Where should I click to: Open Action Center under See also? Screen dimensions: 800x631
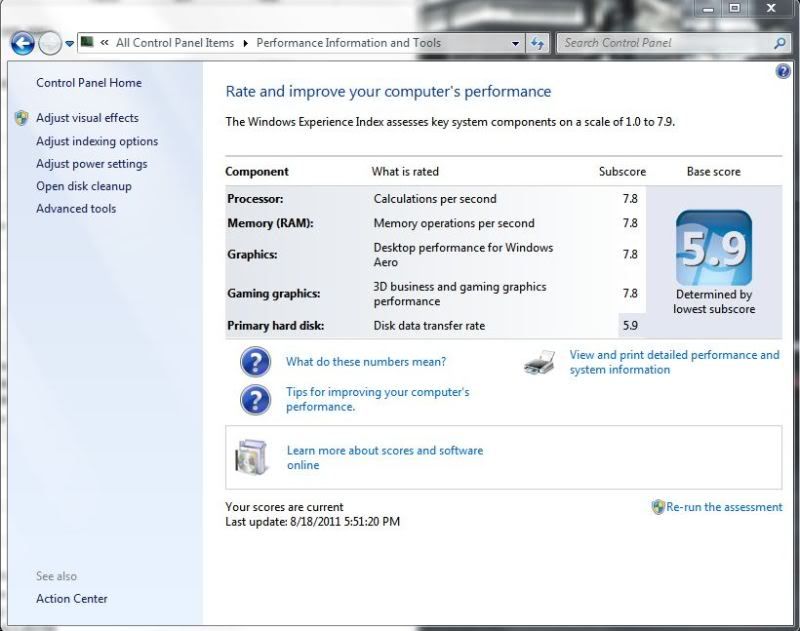click(72, 599)
